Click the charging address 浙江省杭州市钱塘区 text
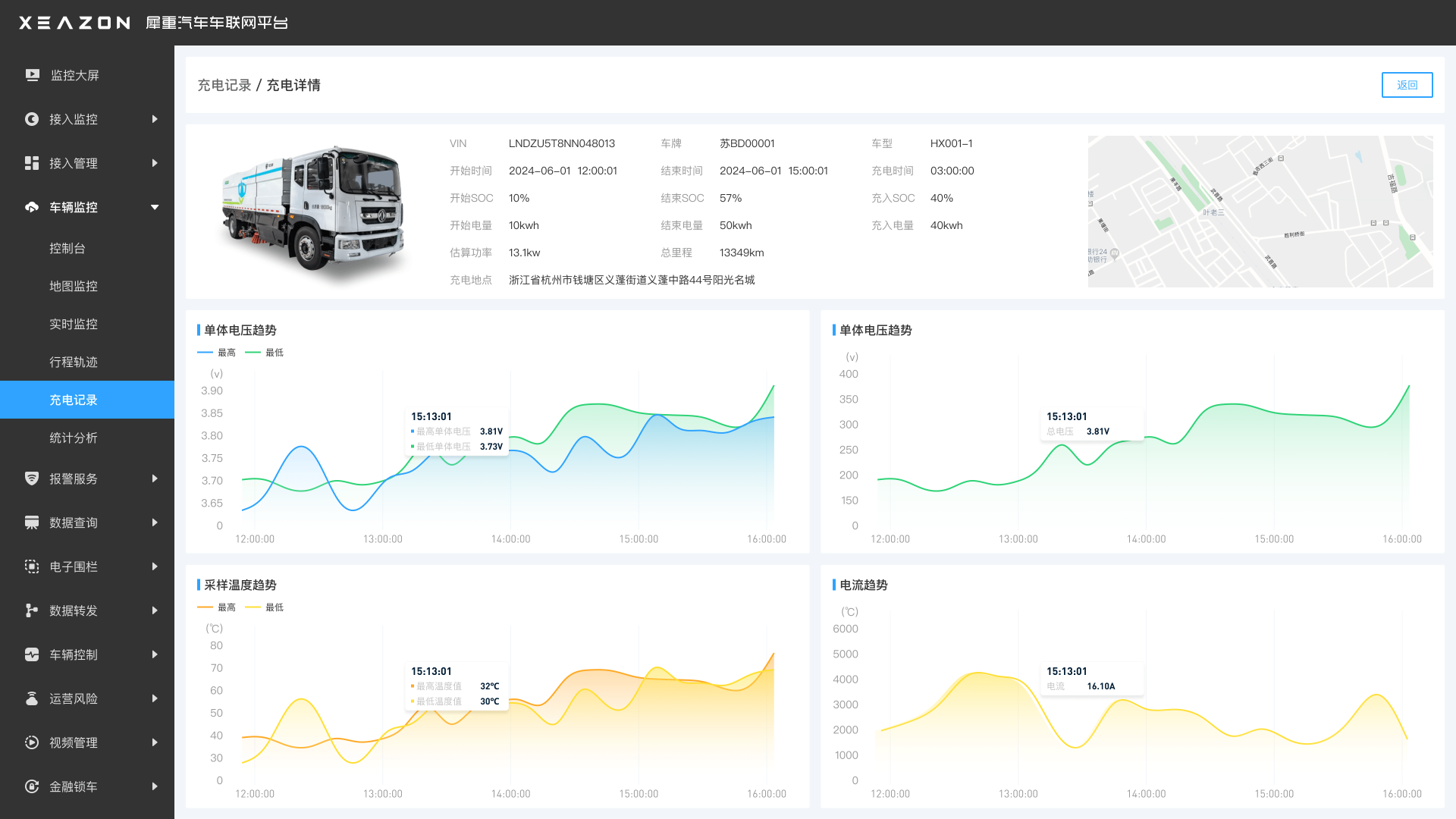Viewport: 1456px width, 819px height. click(632, 280)
